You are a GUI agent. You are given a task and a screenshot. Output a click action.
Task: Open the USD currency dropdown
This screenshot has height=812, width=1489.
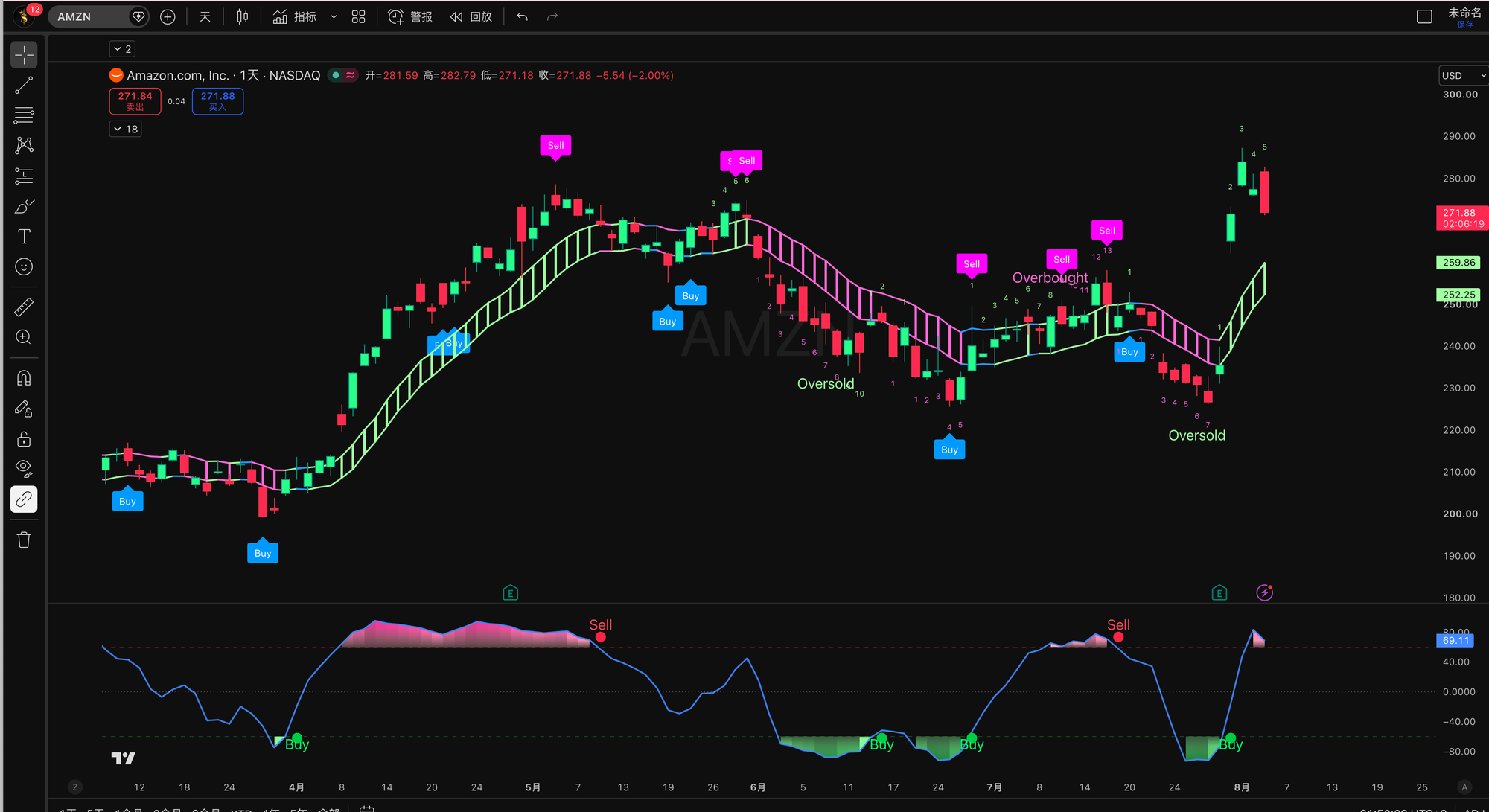click(x=1463, y=75)
